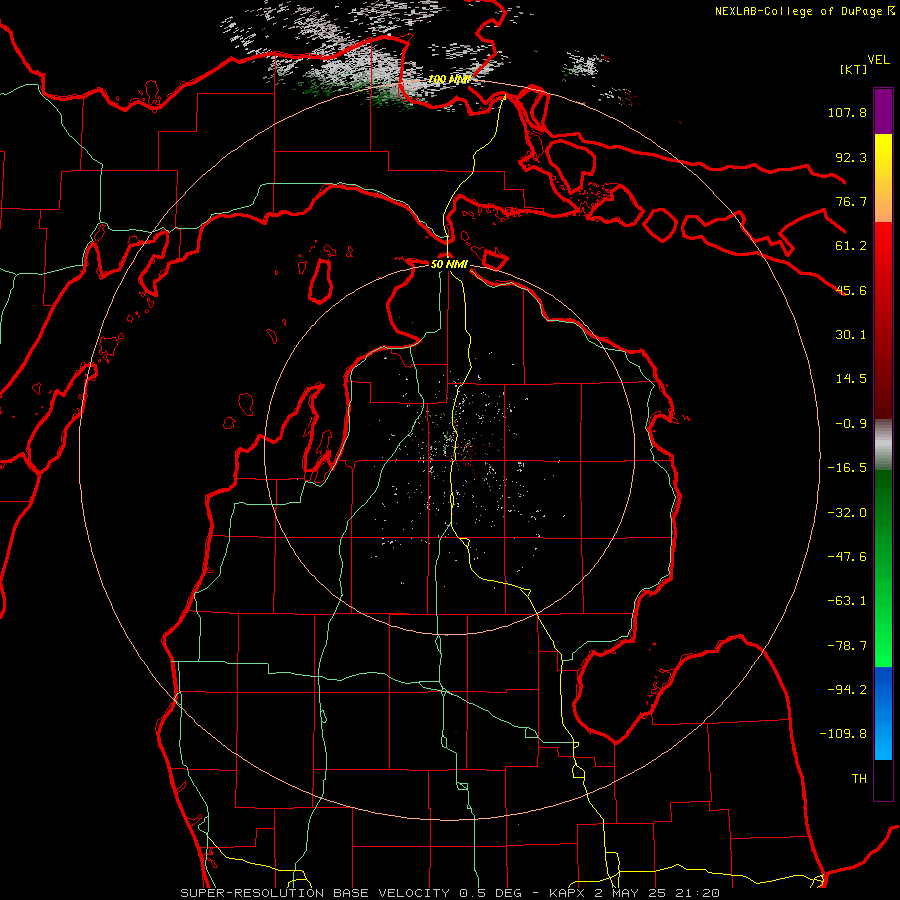Click the Super-Resolution Base Velocity caption
This screenshot has height=900, width=900.
pyautogui.click(x=449, y=893)
